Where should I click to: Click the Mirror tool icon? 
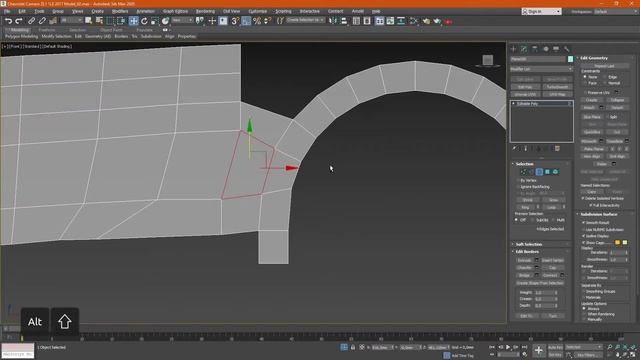click(333, 21)
